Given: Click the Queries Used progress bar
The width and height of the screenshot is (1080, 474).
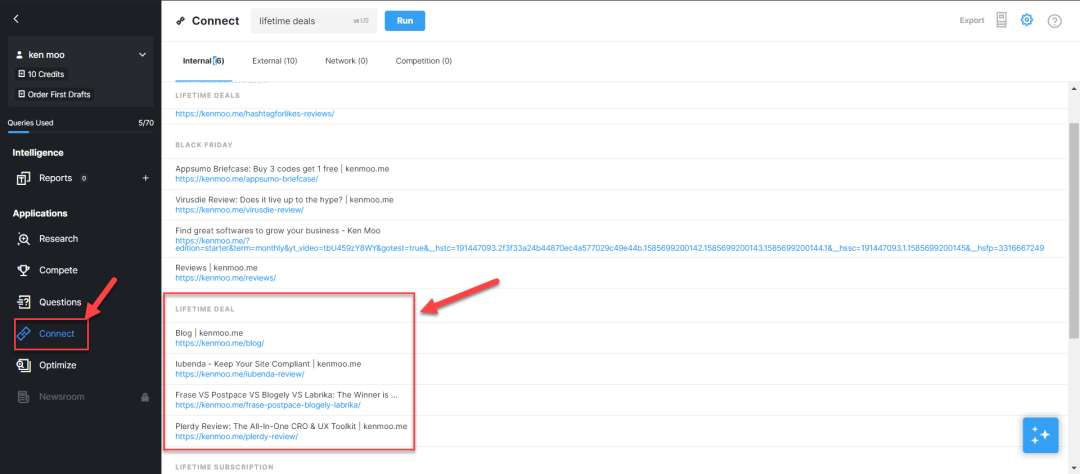Looking at the screenshot, I should tap(81, 132).
